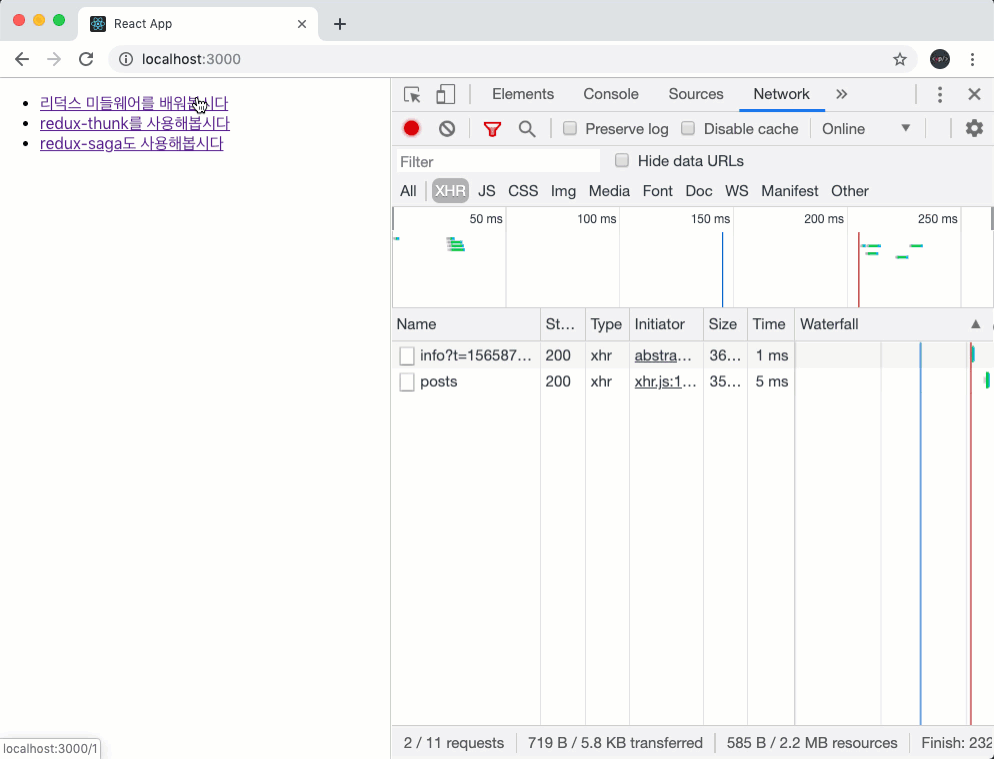Filter requests by CSS

tap(523, 191)
